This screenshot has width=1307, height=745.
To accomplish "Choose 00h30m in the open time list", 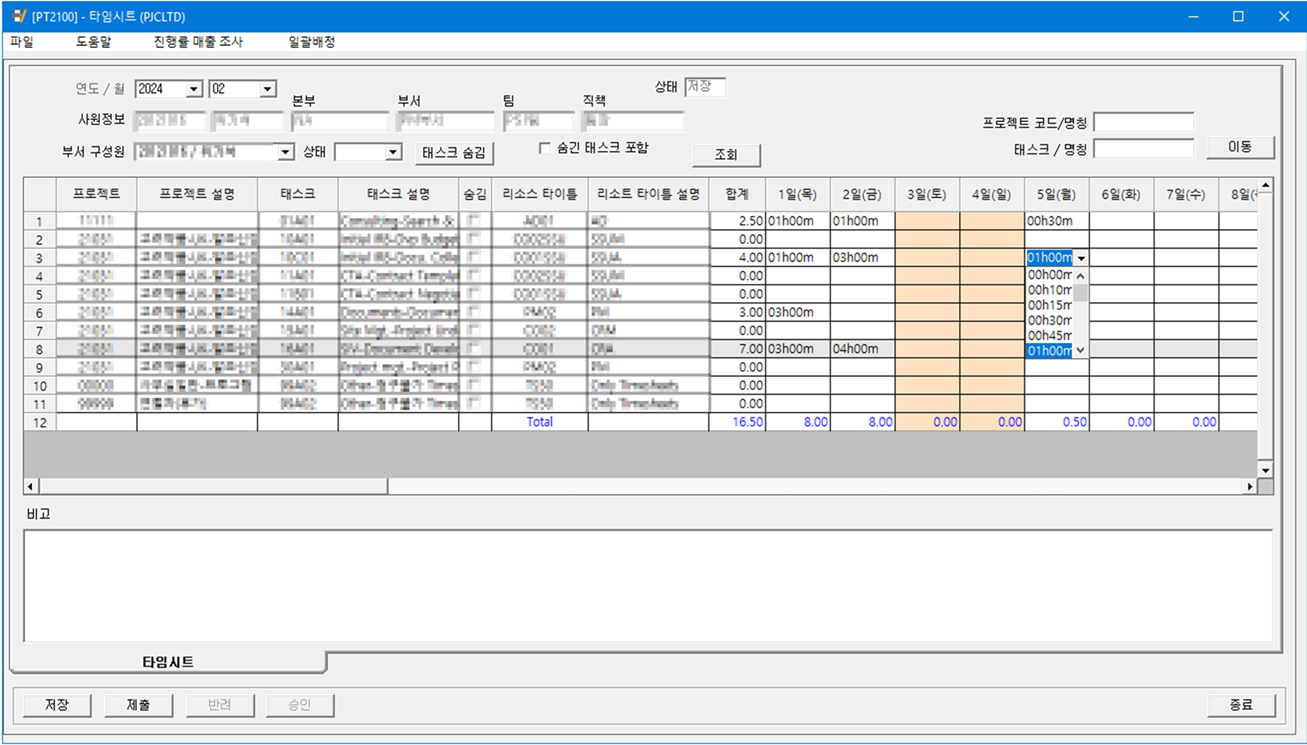I will 1050,320.
